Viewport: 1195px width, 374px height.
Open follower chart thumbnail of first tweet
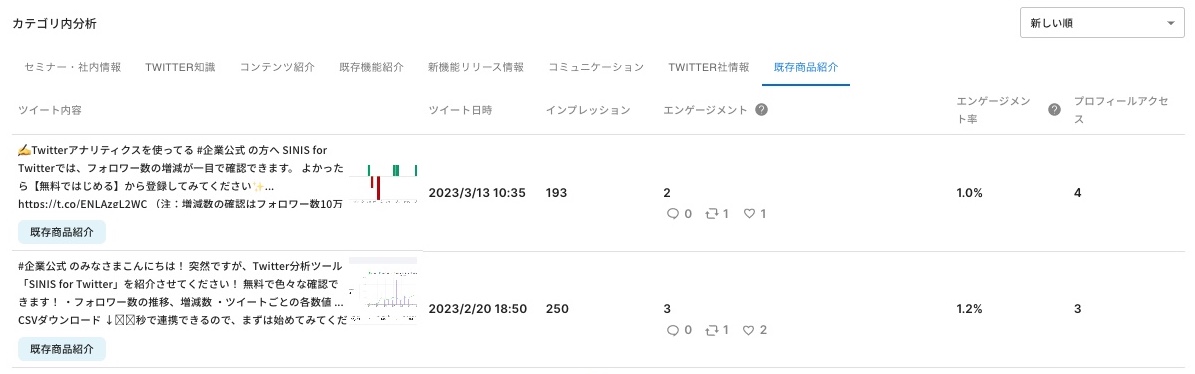[x=383, y=182]
